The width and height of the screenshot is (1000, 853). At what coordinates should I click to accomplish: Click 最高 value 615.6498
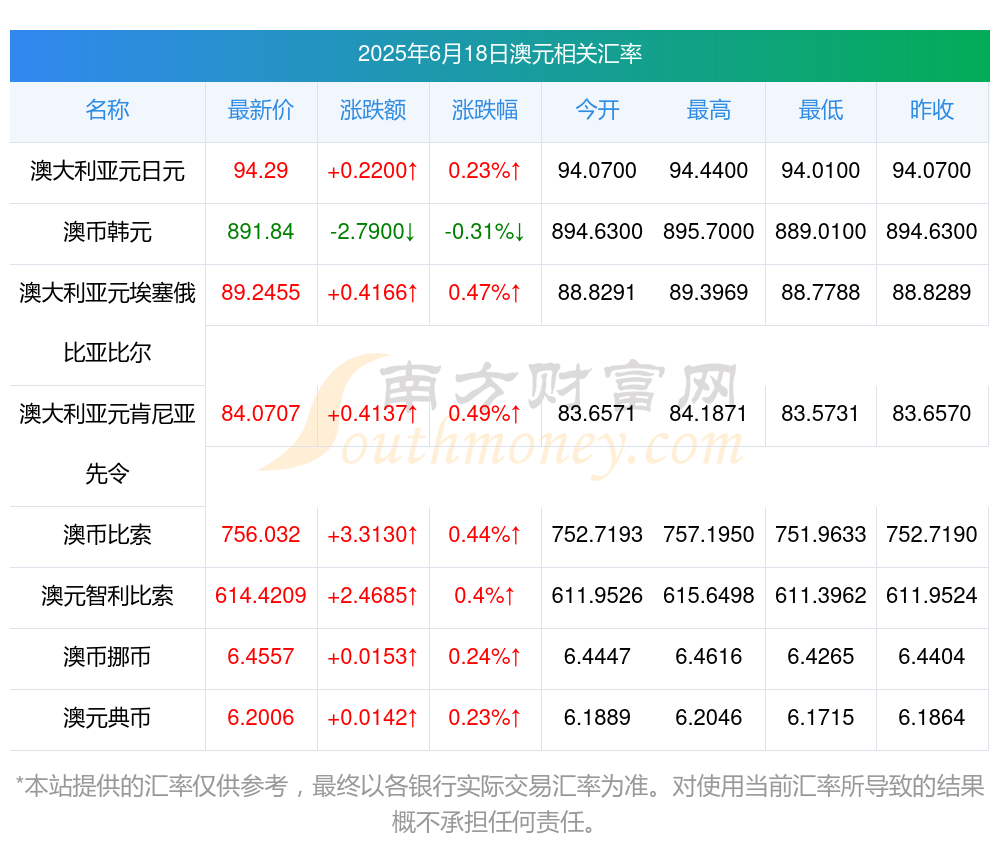(709, 596)
